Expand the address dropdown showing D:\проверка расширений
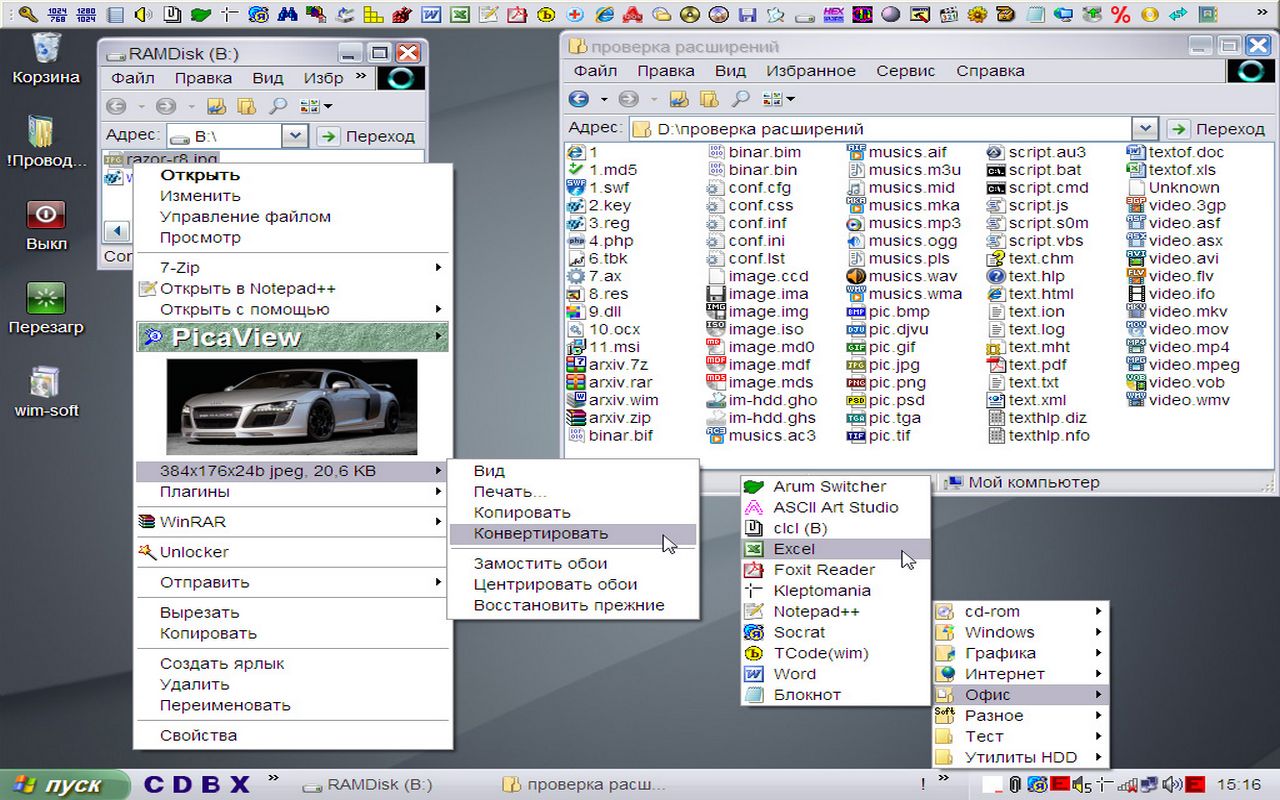The height and width of the screenshot is (800, 1280). tap(1144, 129)
